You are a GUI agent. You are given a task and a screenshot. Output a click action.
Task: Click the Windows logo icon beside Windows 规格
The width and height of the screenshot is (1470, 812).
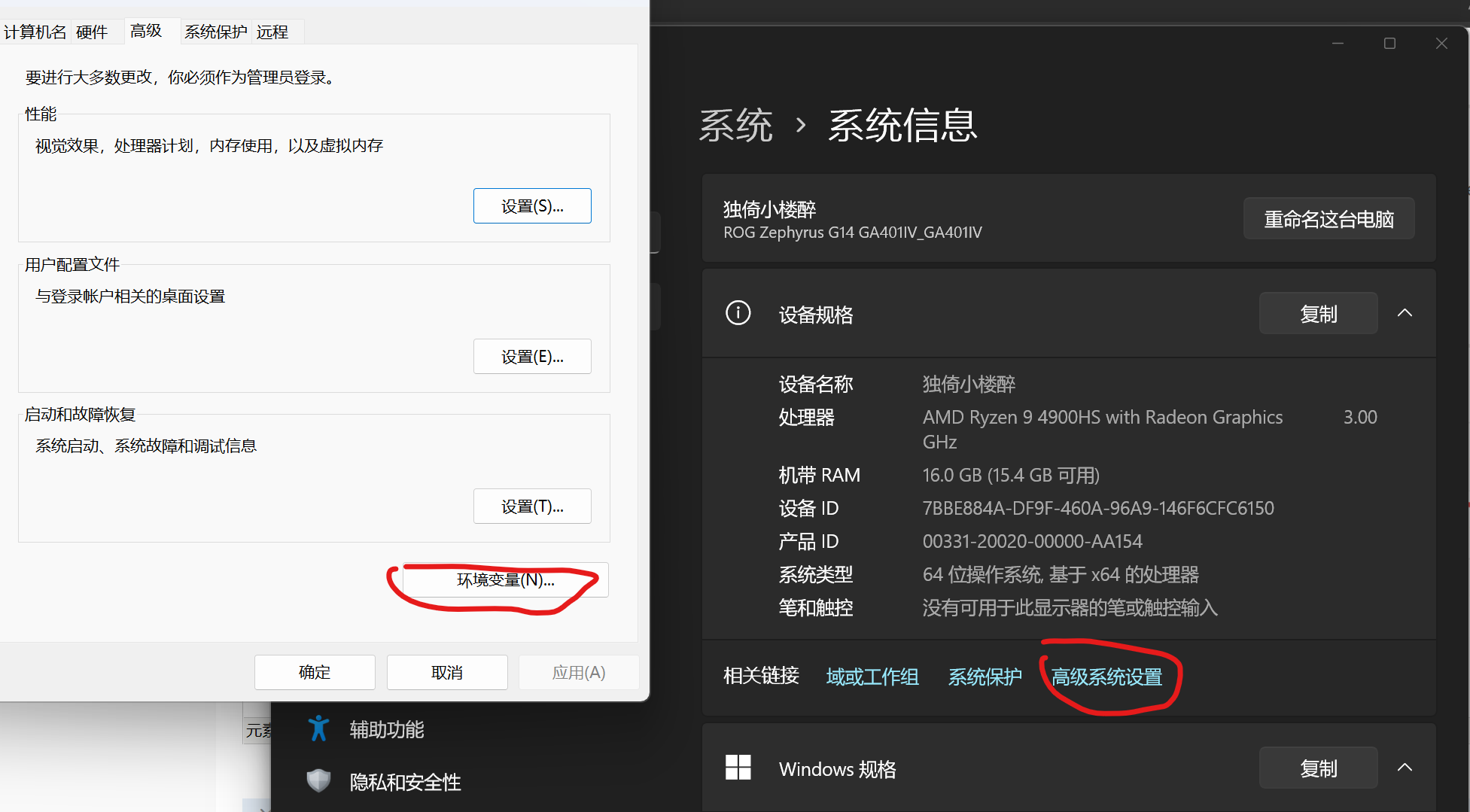(738, 768)
